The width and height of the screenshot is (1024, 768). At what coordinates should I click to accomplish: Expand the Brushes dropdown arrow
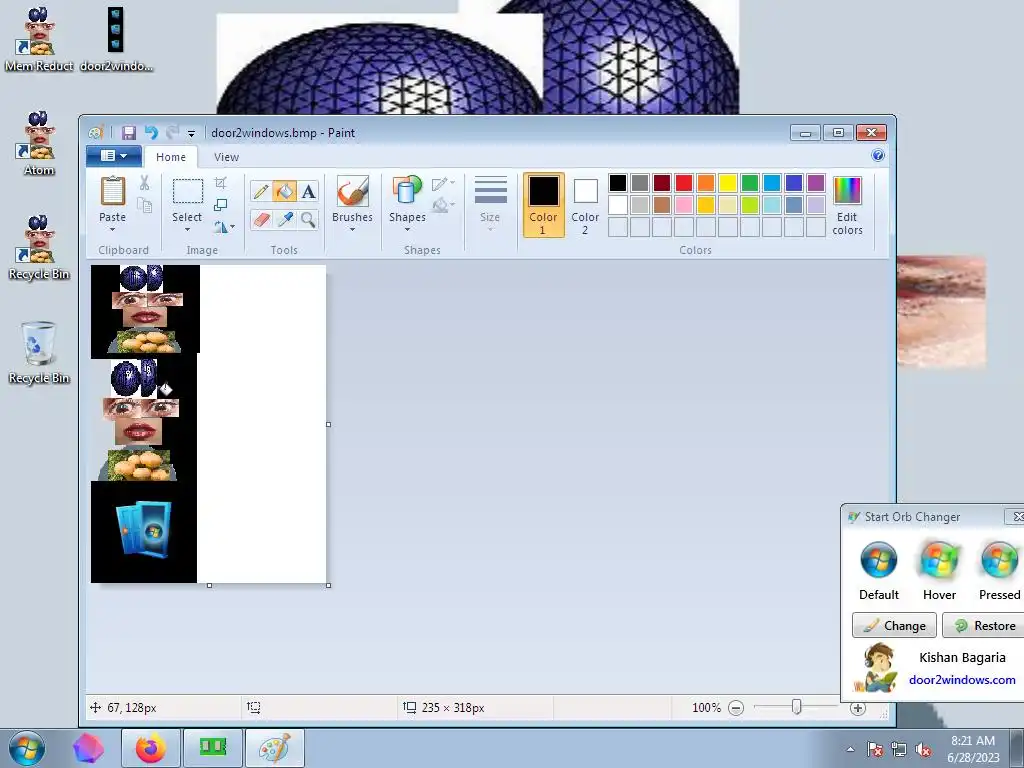point(353,229)
